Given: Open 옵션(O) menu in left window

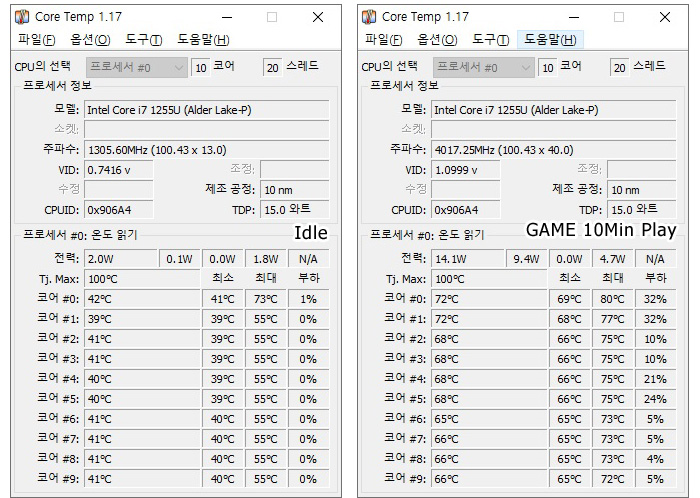Looking at the screenshot, I should coord(90,40).
